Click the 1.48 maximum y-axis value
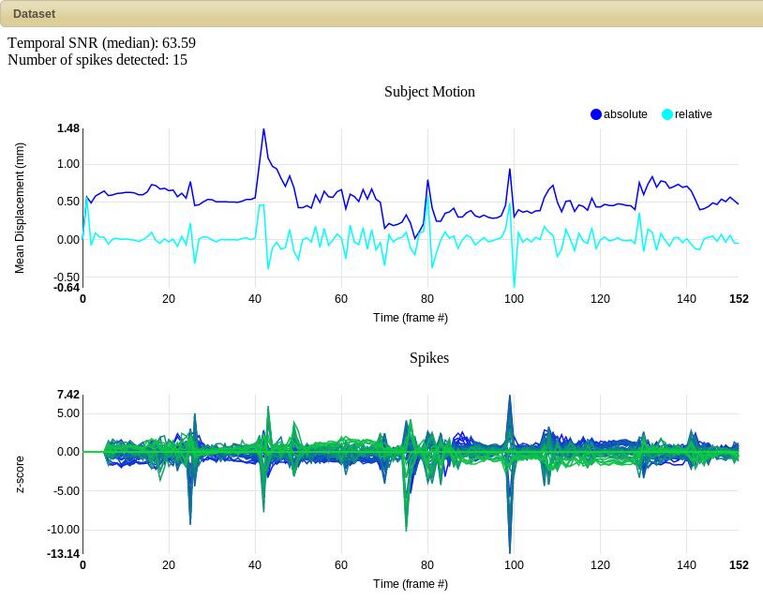Viewport: 763px width, 600px height. pos(68,128)
